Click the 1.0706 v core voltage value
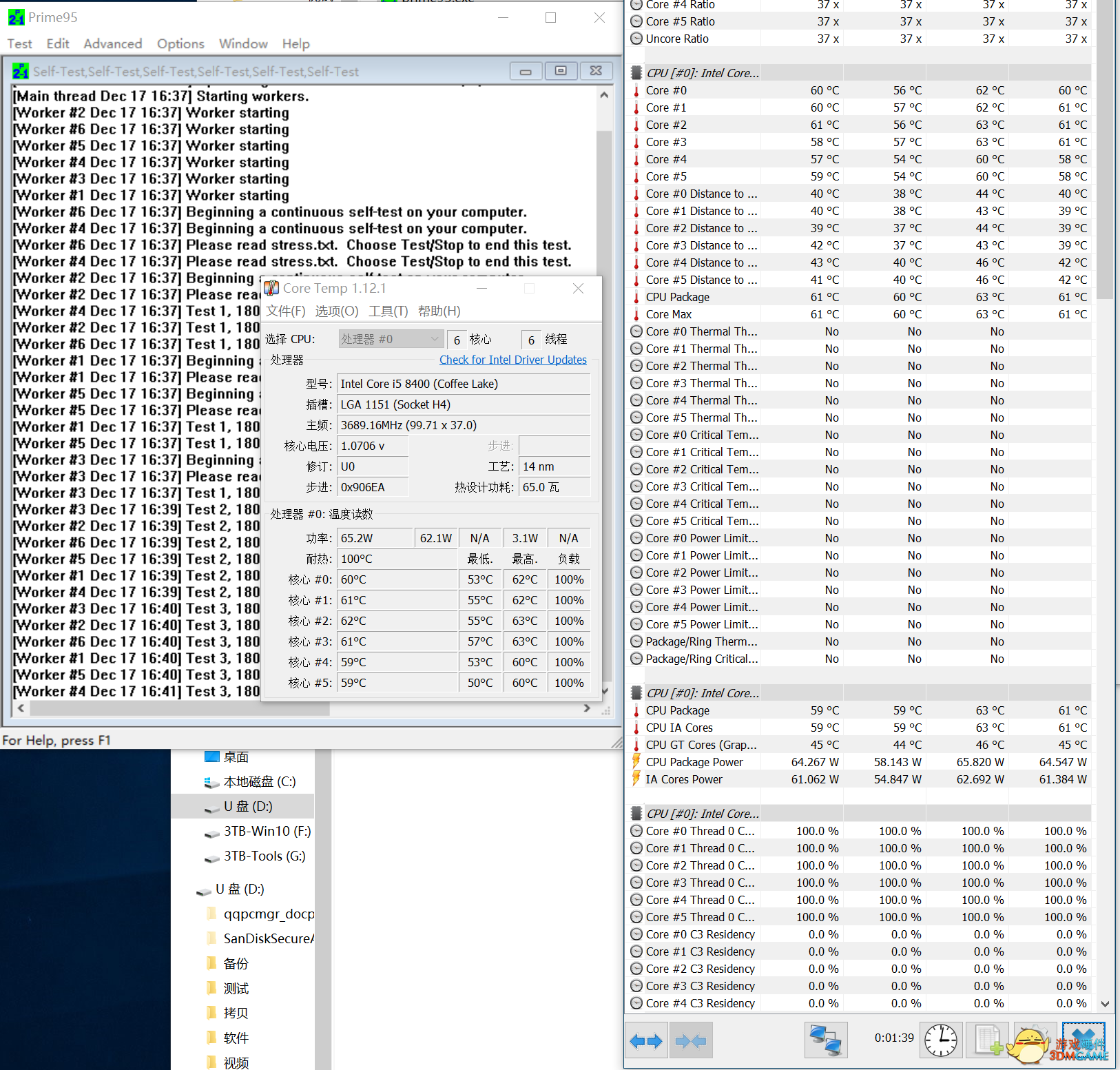Screen dimensions: 1120x1070 [373, 446]
